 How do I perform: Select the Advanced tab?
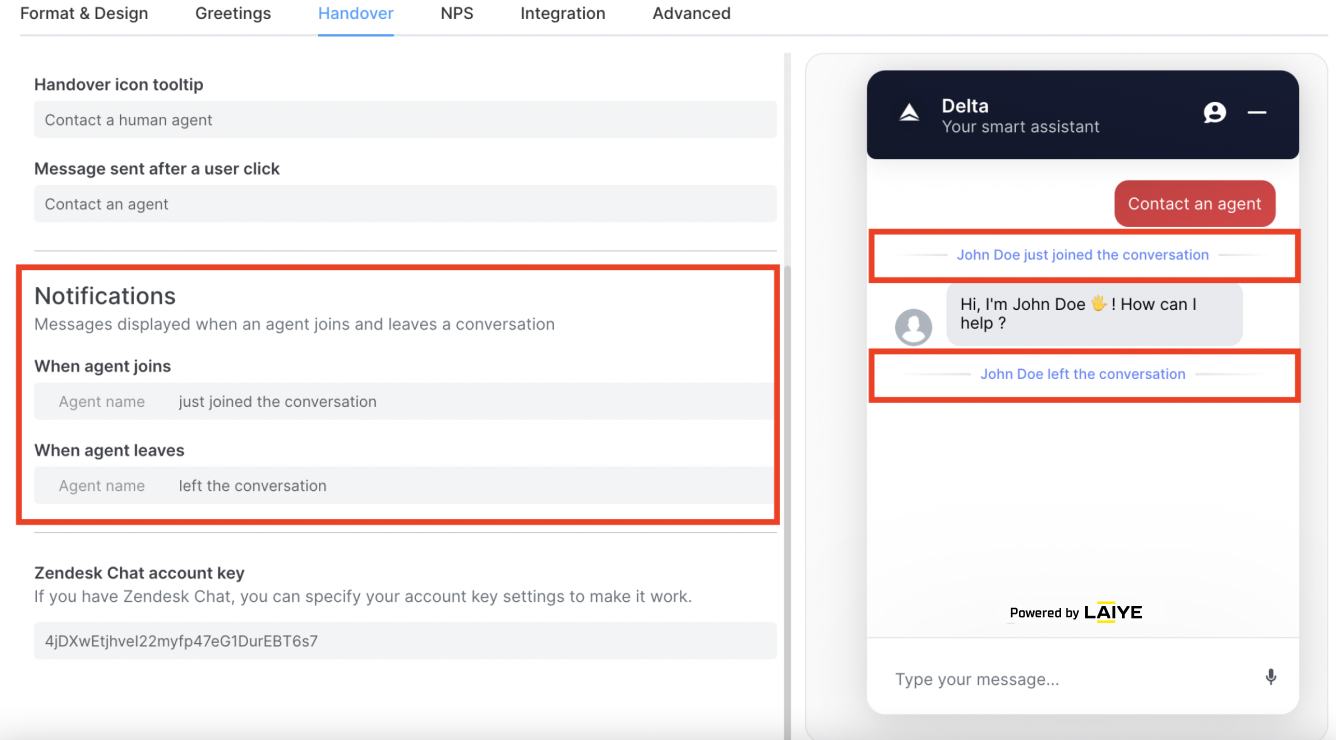coord(692,14)
